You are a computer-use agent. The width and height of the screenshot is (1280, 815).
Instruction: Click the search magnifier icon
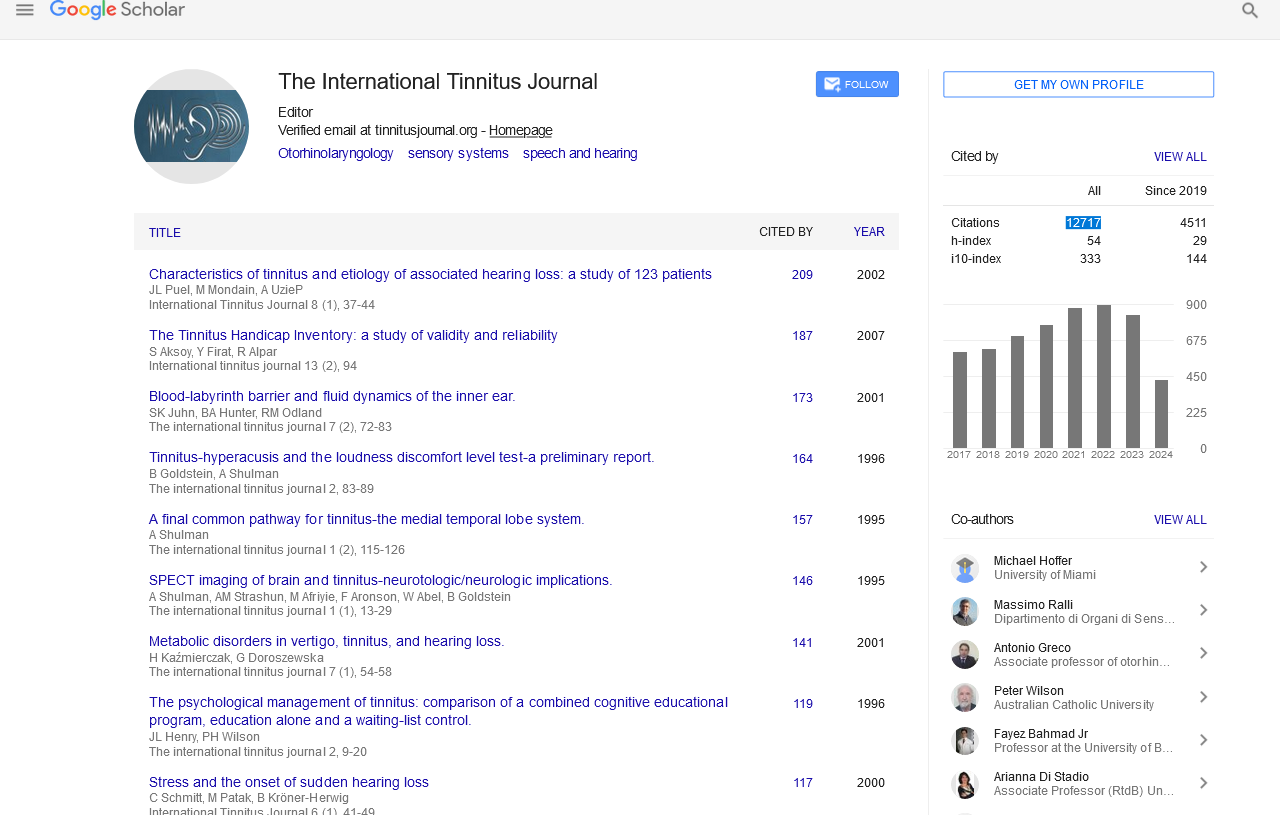pyautogui.click(x=1249, y=11)
